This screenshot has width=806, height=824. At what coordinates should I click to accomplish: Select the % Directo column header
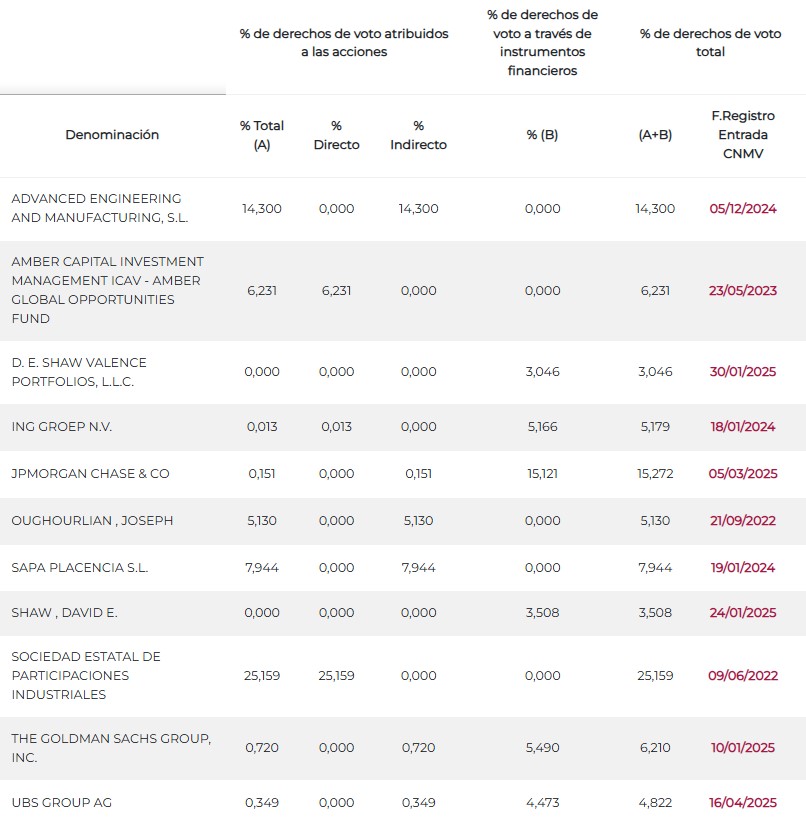pyautogui.click(x=336, y=135)
